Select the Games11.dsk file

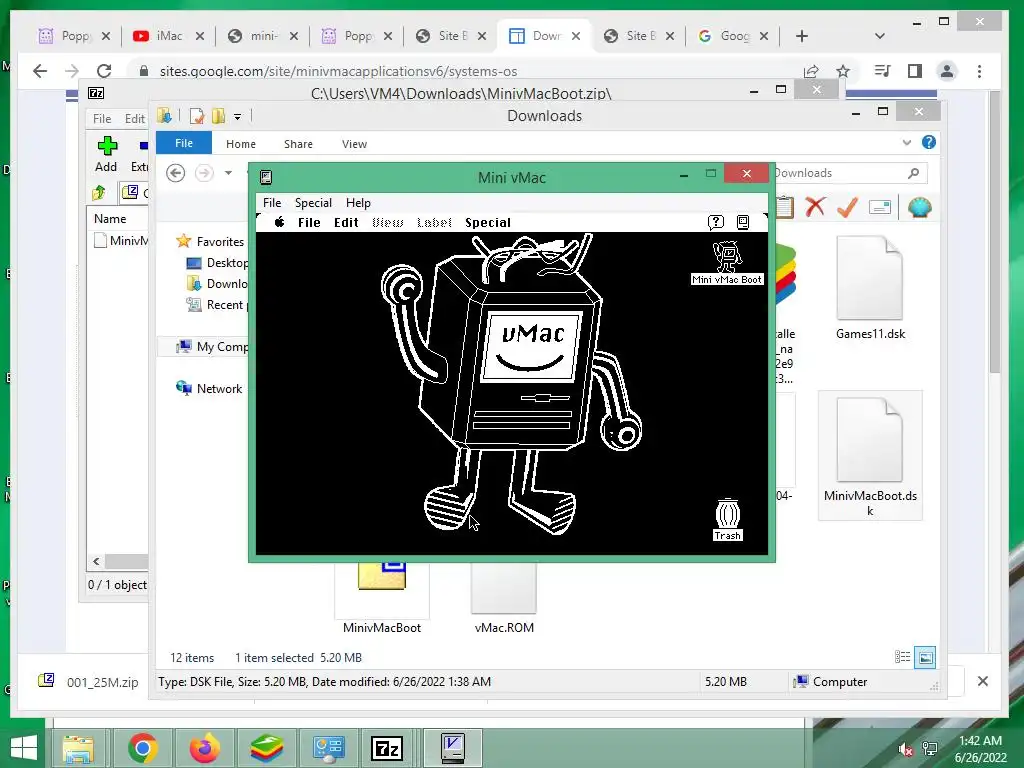coord(870,289)
